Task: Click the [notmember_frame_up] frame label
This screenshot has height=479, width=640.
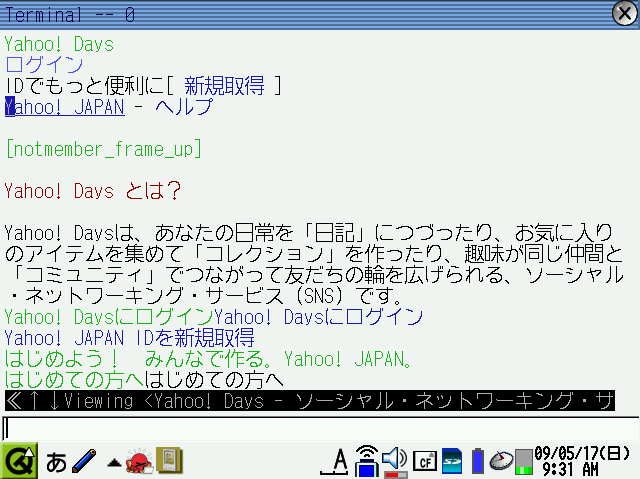Action: [104, 149]
